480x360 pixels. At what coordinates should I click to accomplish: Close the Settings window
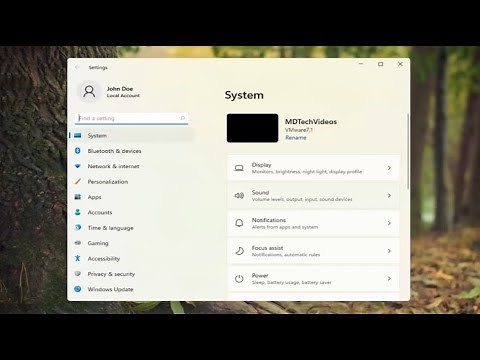coord(400,64)
